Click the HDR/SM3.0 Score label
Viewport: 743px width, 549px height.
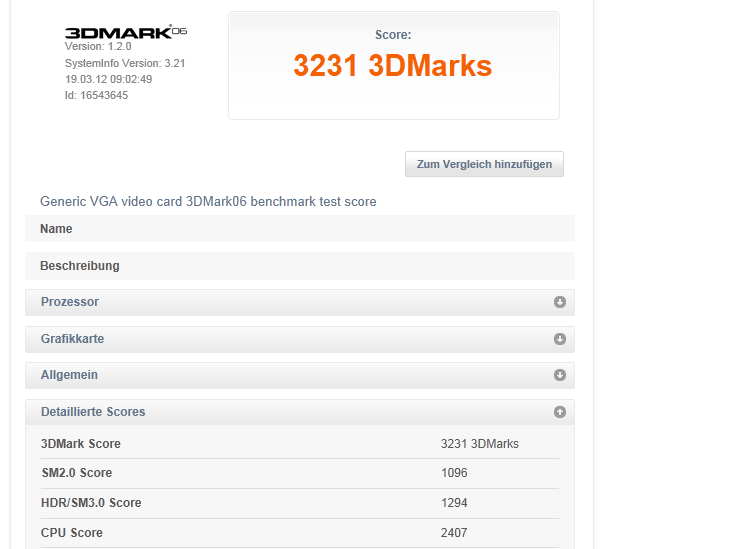click(x=91, y=503)
